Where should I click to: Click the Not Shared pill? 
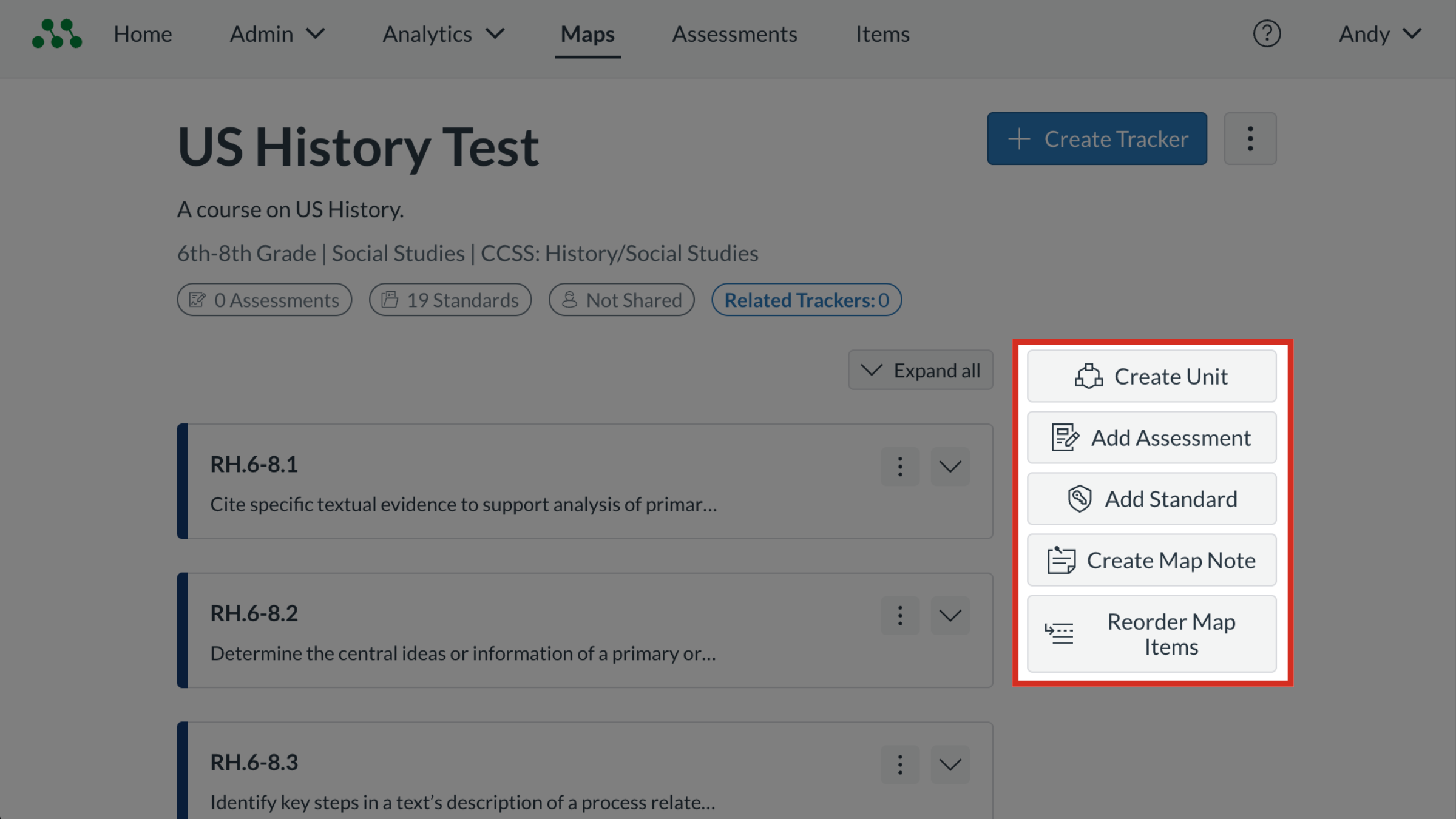pos(621,300)
